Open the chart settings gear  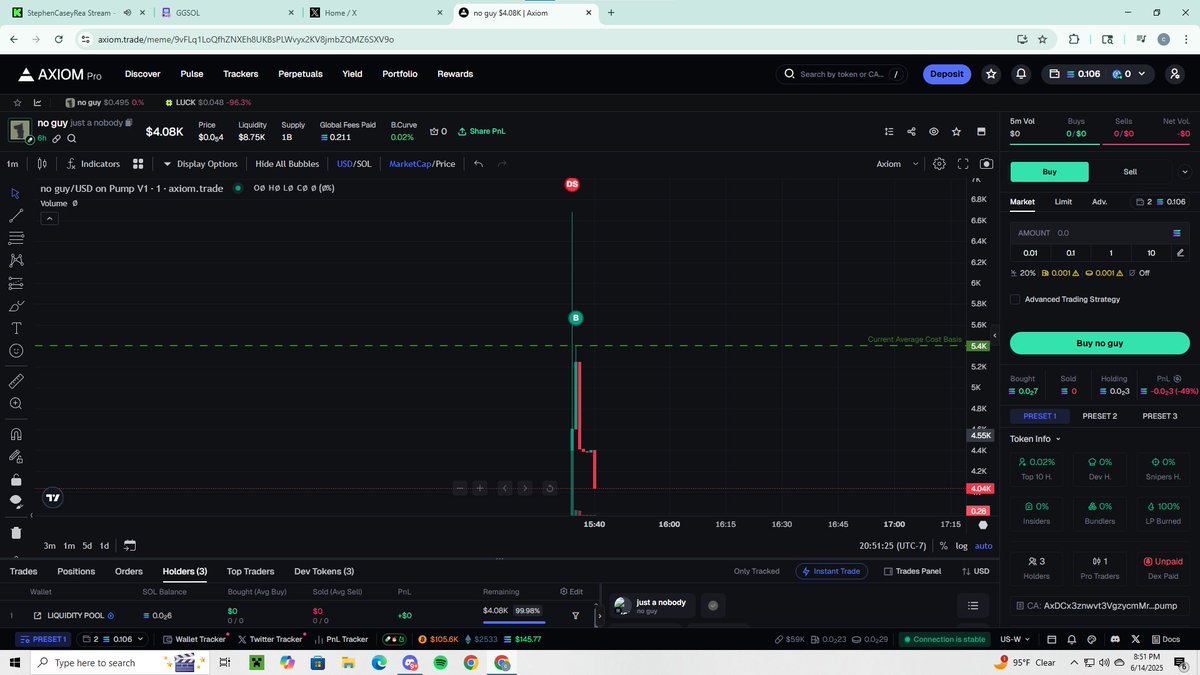(x=939, y=164)
